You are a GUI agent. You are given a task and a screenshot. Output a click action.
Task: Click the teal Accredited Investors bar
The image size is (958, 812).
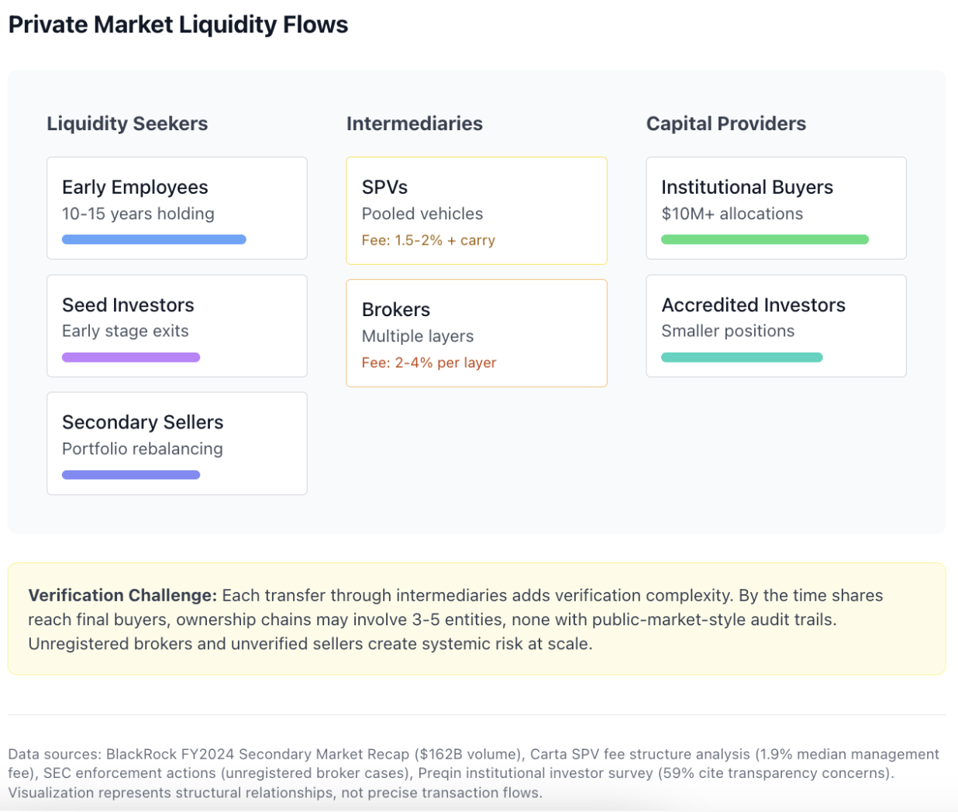coord(742,357)
